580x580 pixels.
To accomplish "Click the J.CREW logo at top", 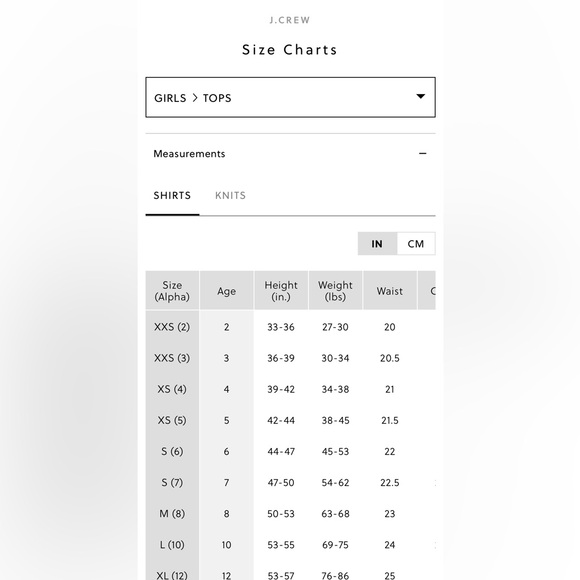I will point(290,20).
